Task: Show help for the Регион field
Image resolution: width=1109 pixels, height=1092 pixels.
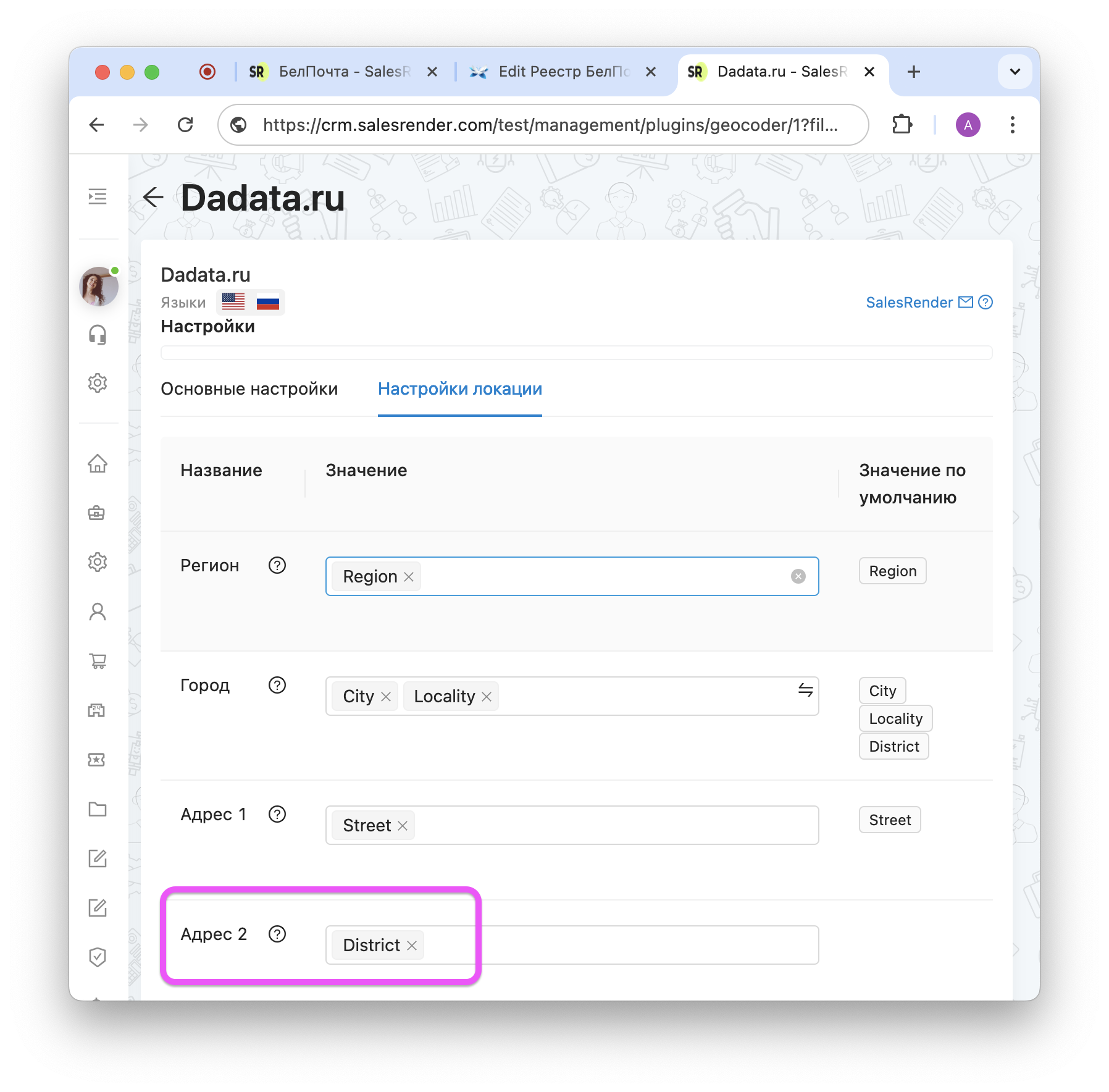Action: (277, 565)
